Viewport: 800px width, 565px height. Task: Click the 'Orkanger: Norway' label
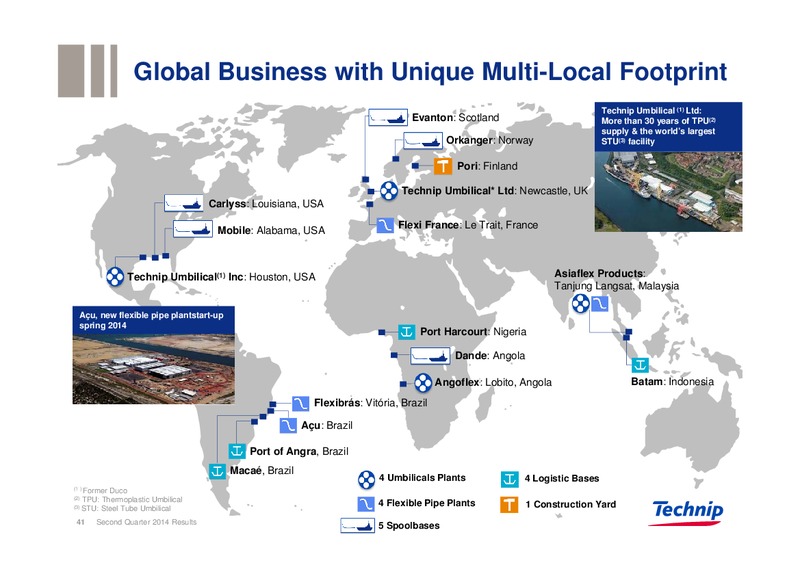[x=490, y=140]
